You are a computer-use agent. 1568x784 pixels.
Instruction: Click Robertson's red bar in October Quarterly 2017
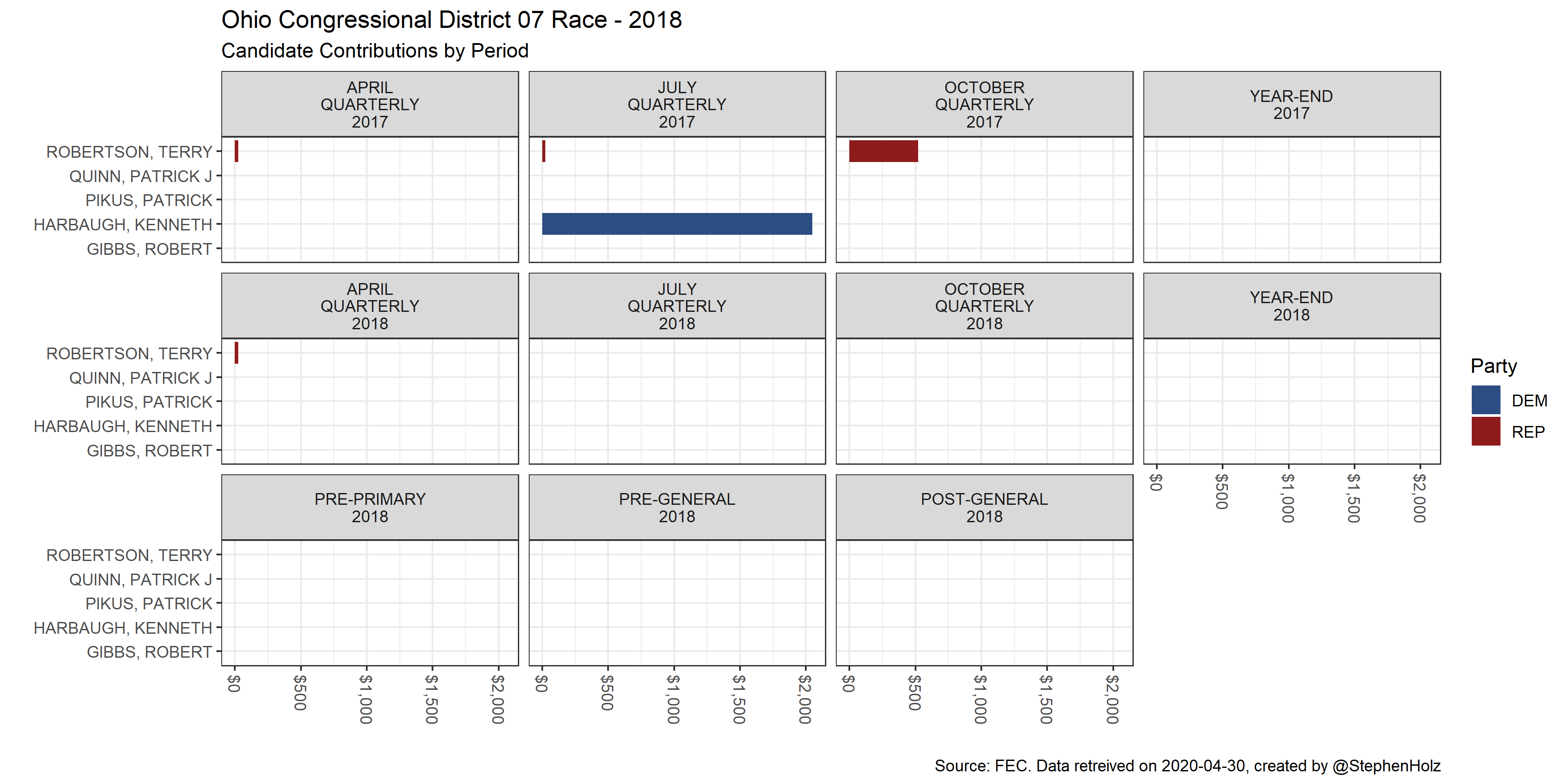[883, 151]
